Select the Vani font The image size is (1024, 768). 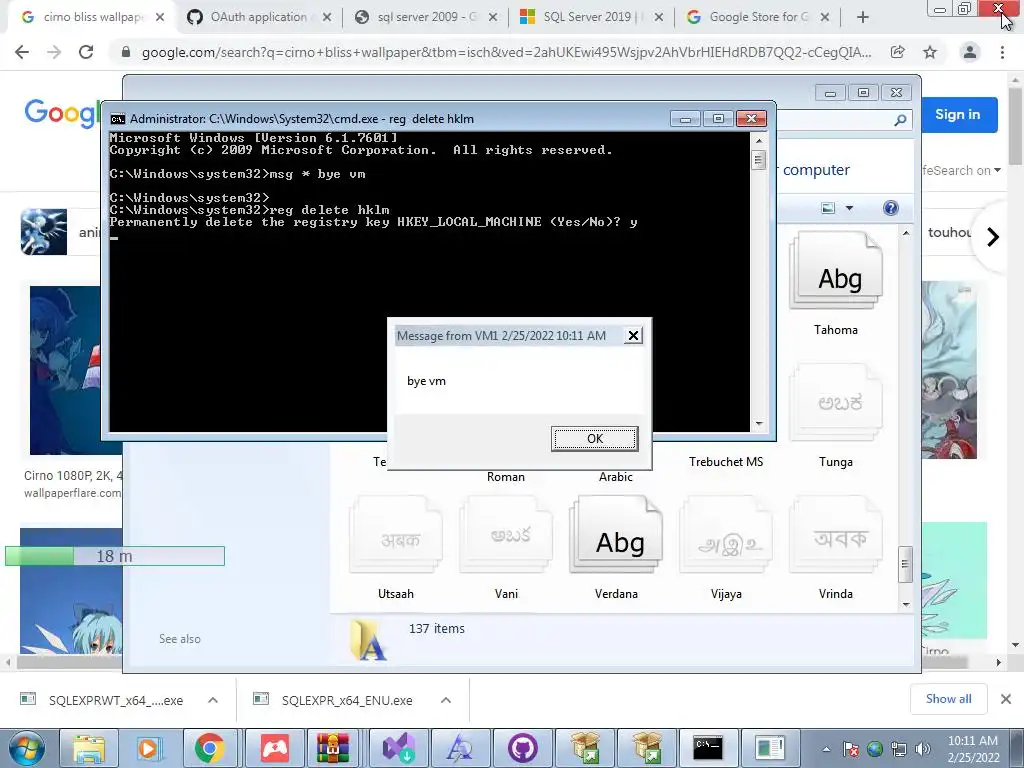(x=506, y=549)
